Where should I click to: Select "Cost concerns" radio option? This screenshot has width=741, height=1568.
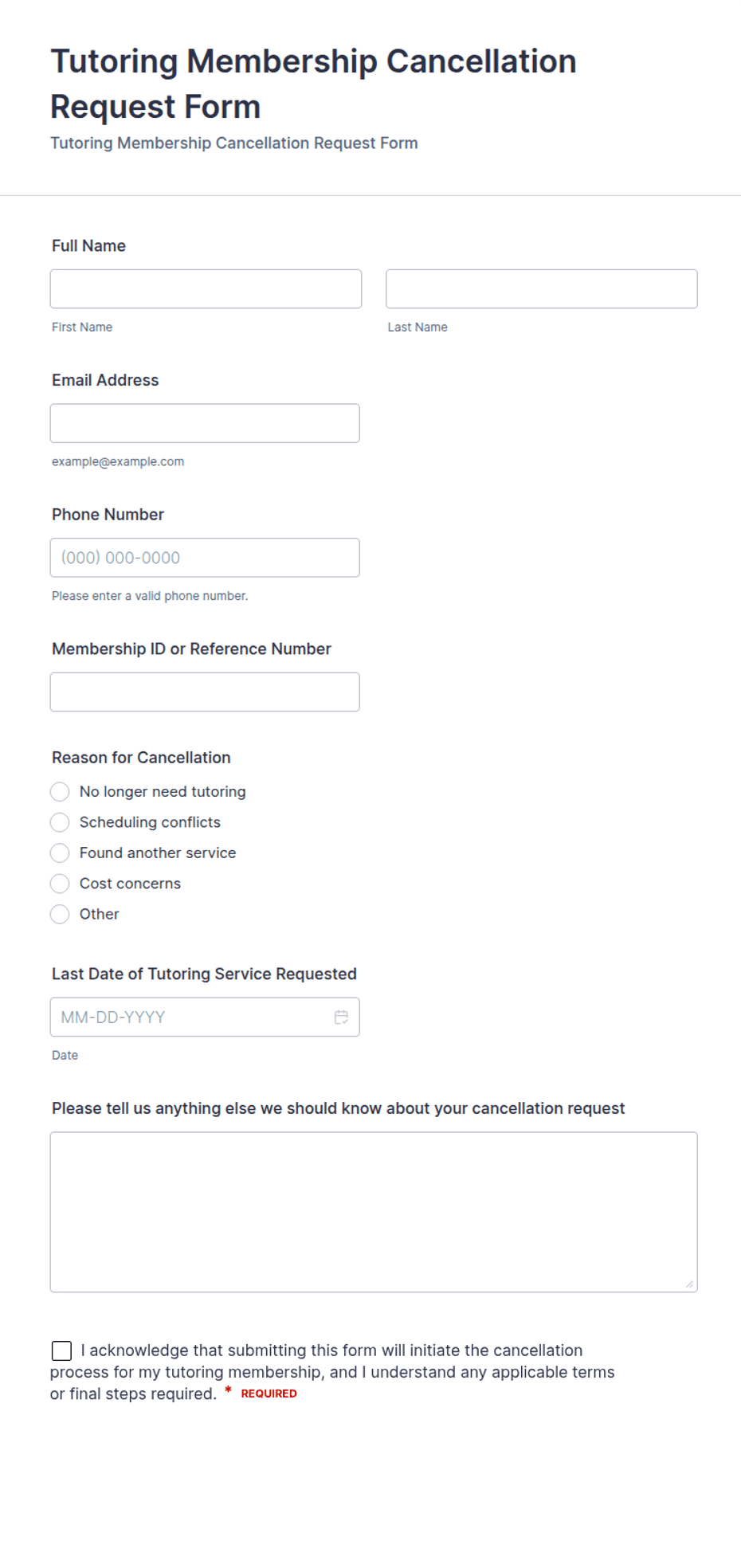click(60, 884)
